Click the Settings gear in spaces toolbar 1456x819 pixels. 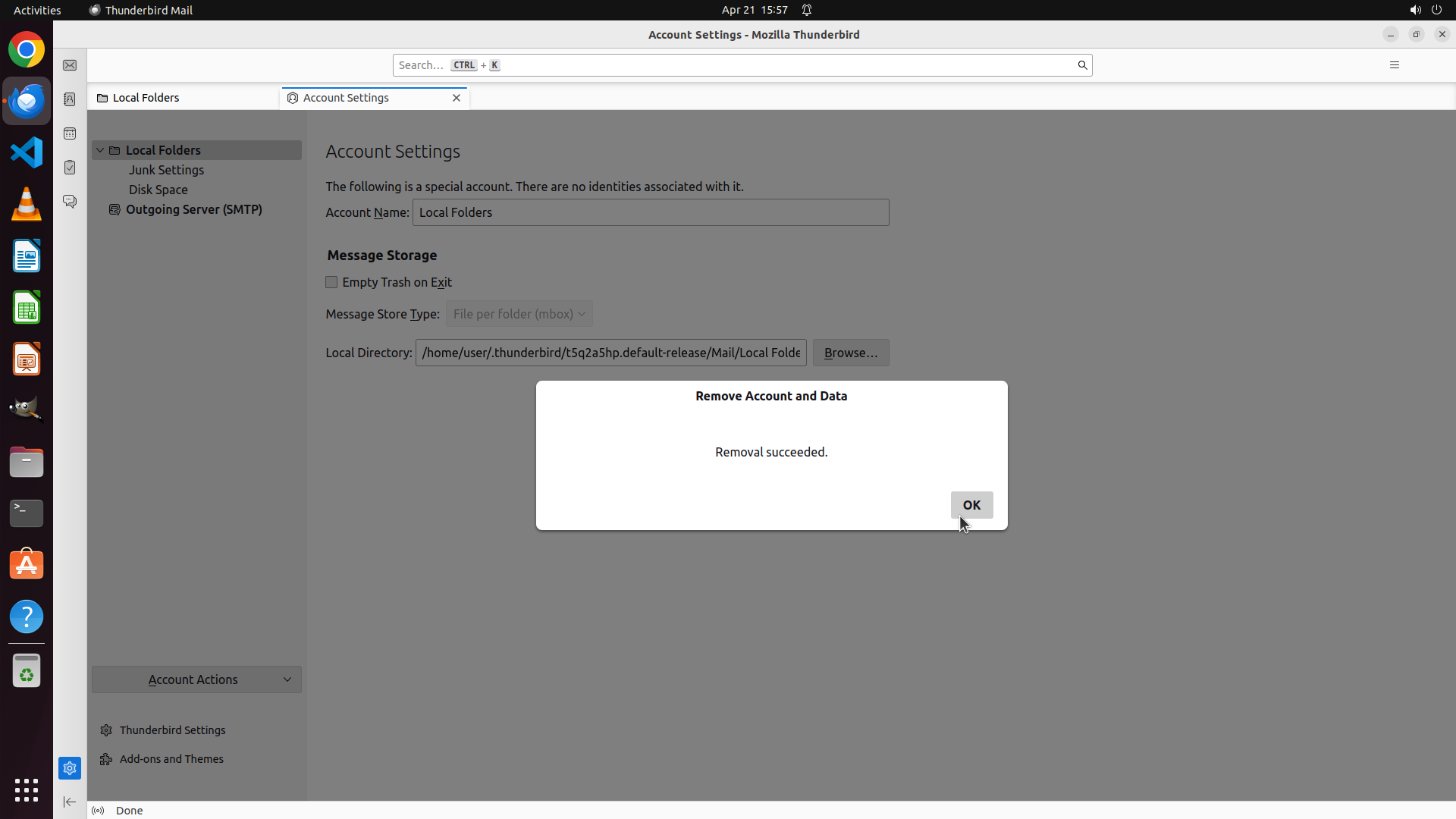(x=70, y=768)
